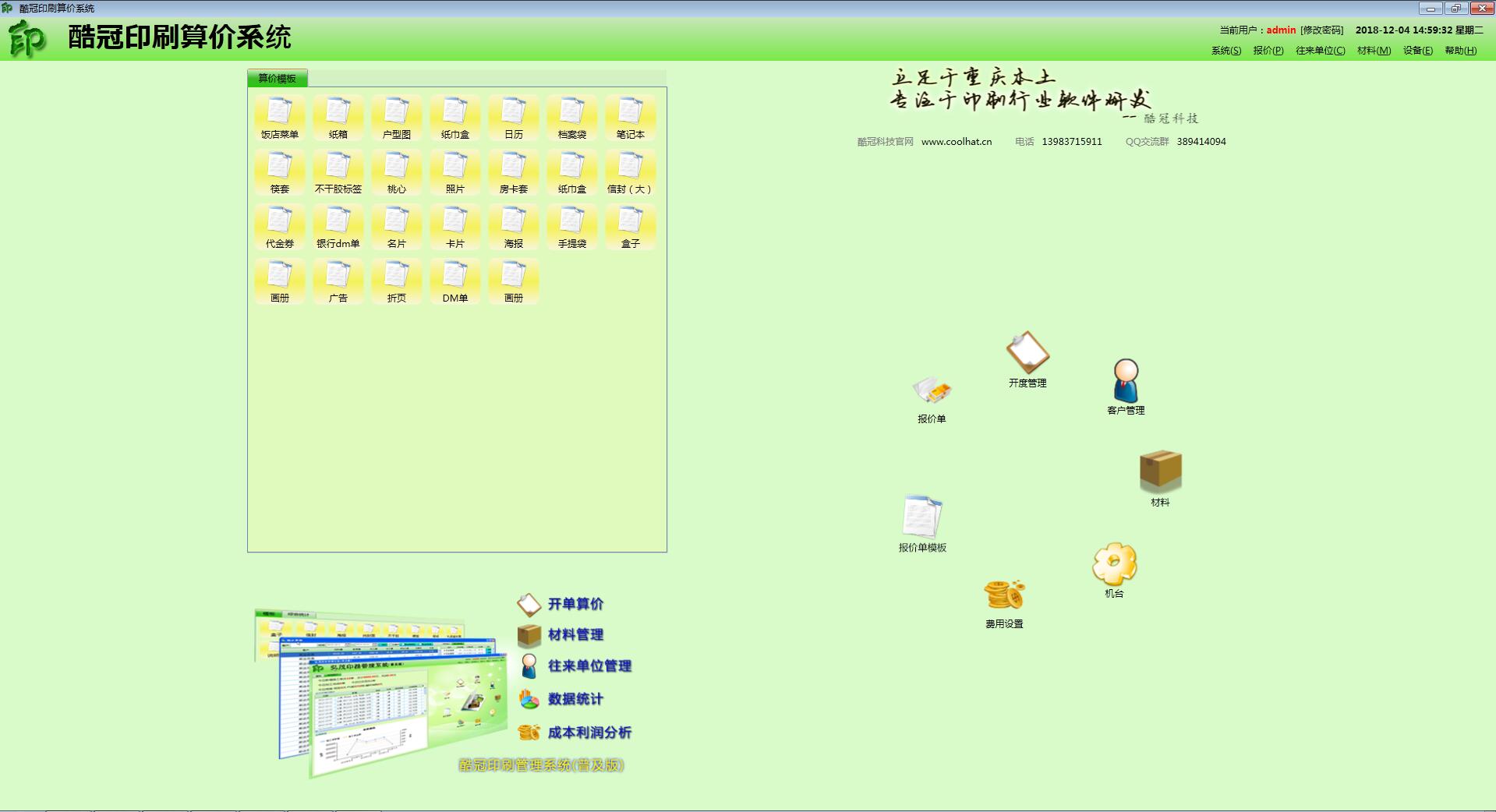Choose the 档案袋 template icon
1496x812 pixels.
pyautogui.click(x=572, y=118)
